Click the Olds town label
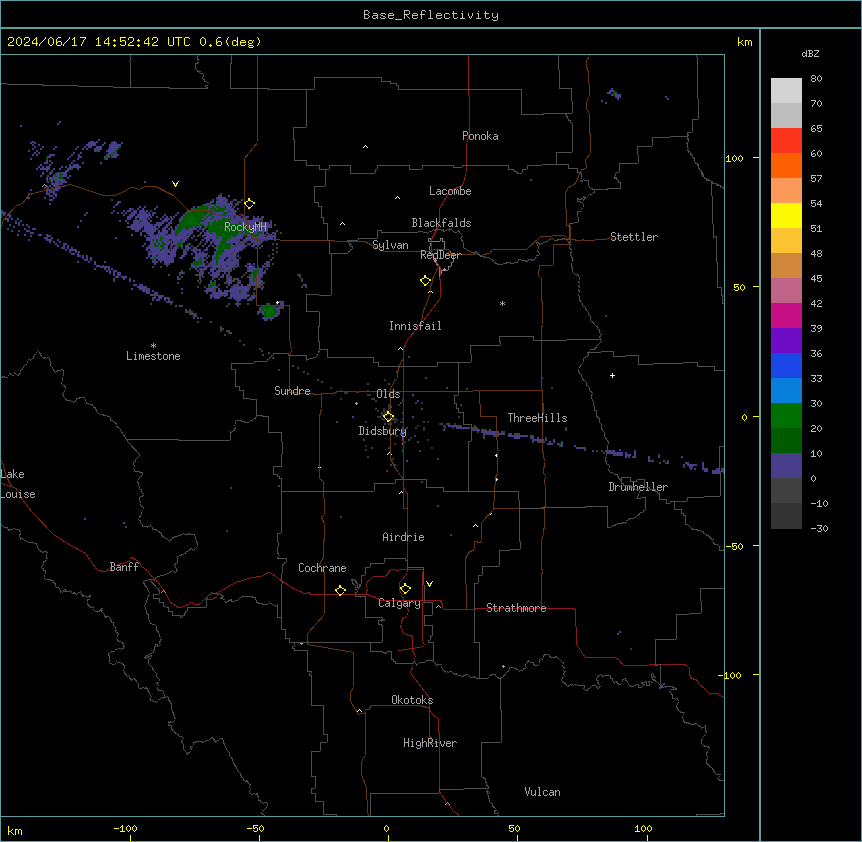This screenshot has width=862, height=842. click(x=388, y=394)
